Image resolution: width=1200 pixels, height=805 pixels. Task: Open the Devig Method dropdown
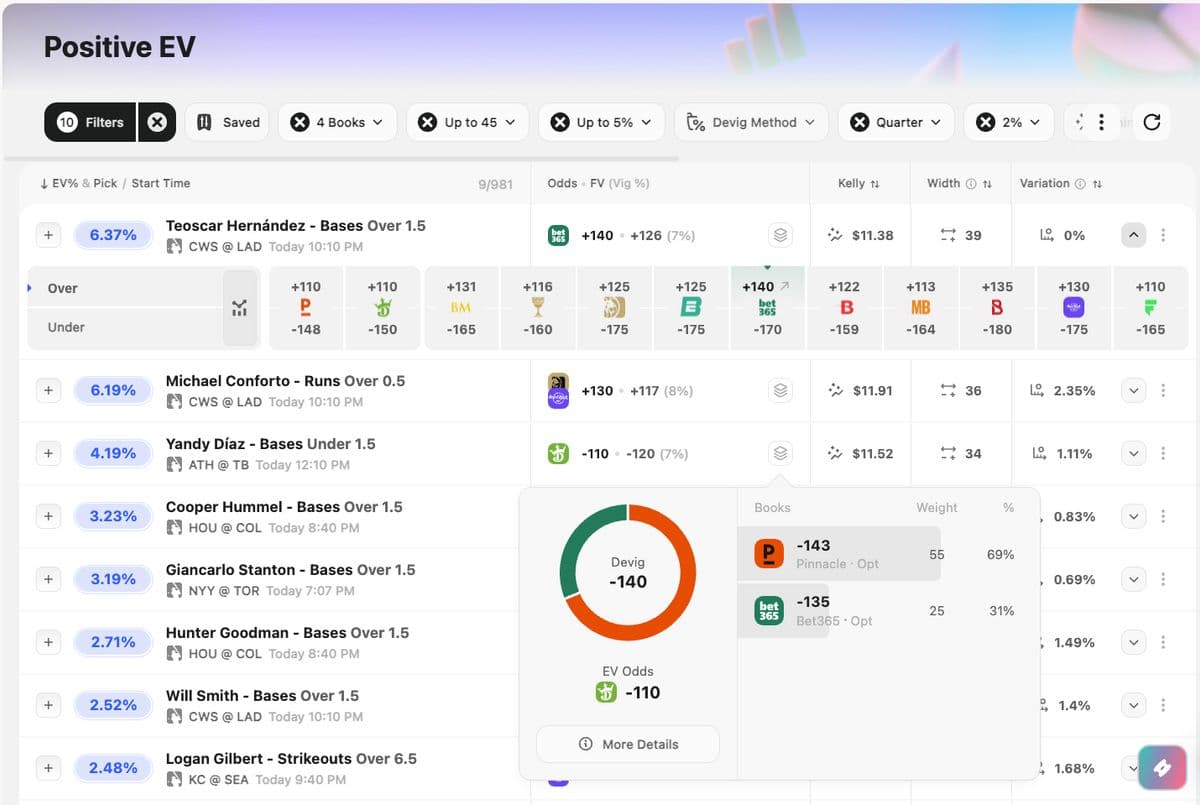(751, 122)
